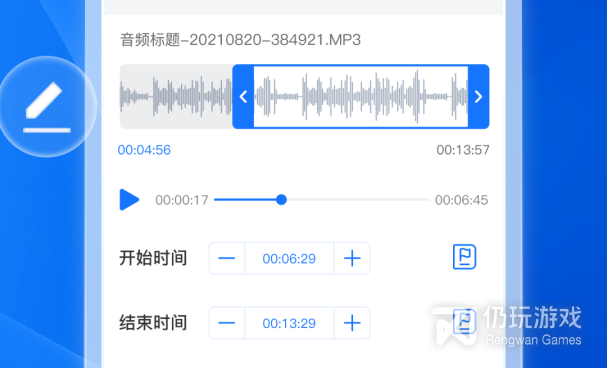Click the right trim handle arrow on the waveform

coord(478,97)
